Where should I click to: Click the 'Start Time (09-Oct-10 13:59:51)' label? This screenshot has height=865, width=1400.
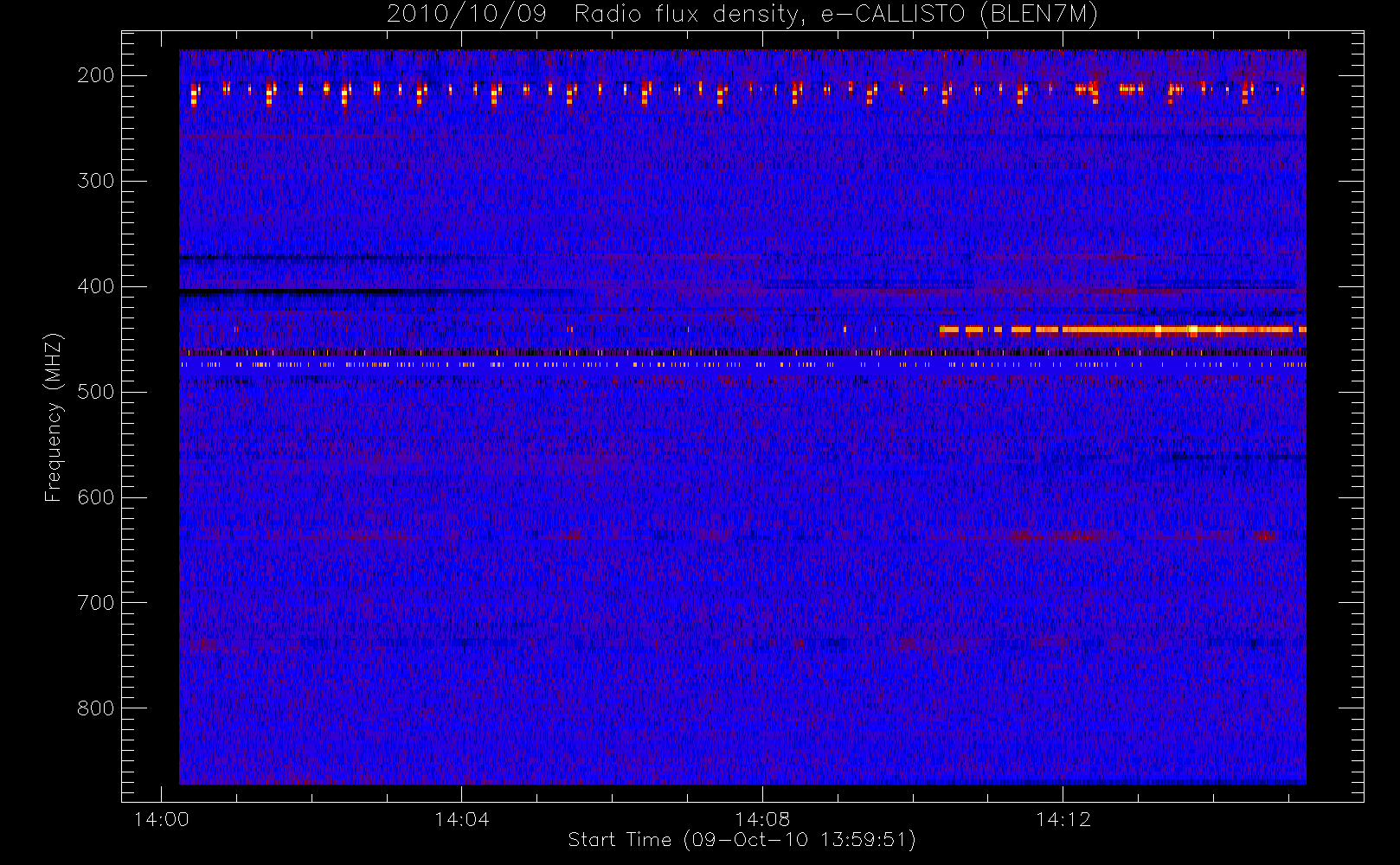(742, 839)
